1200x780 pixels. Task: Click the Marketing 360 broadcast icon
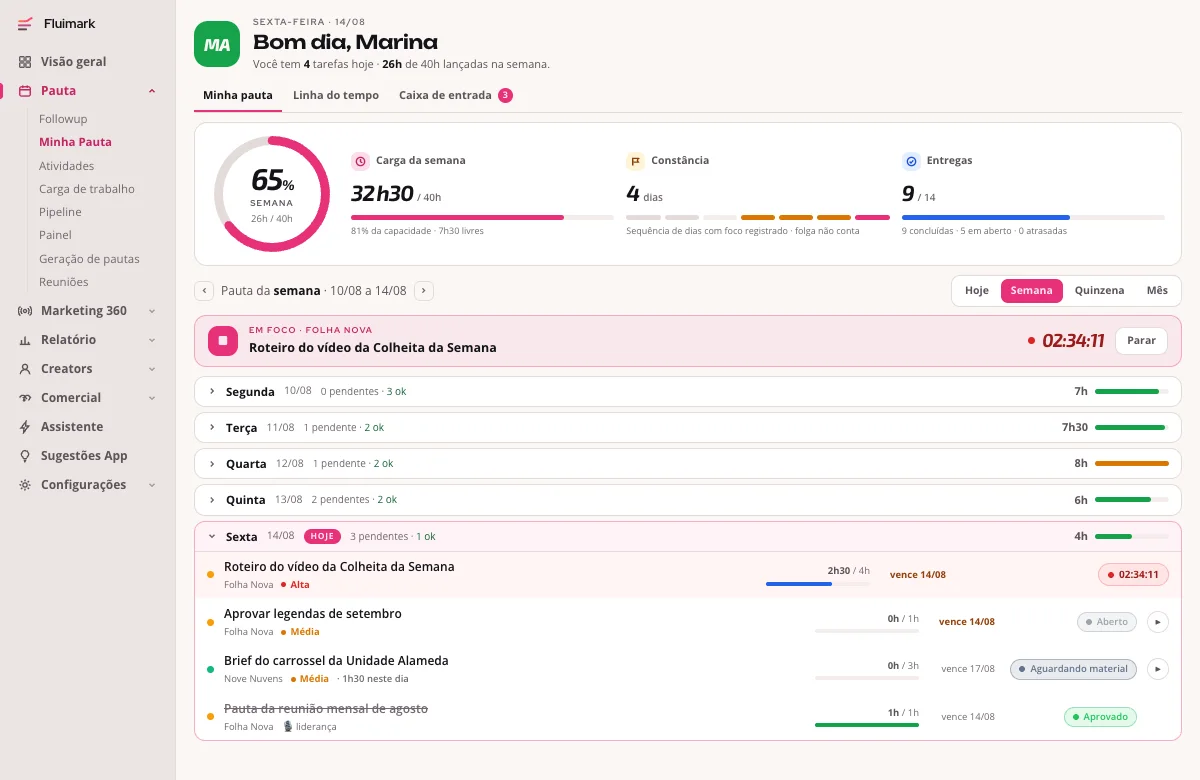pyautogui.click(x=25, y=311)
